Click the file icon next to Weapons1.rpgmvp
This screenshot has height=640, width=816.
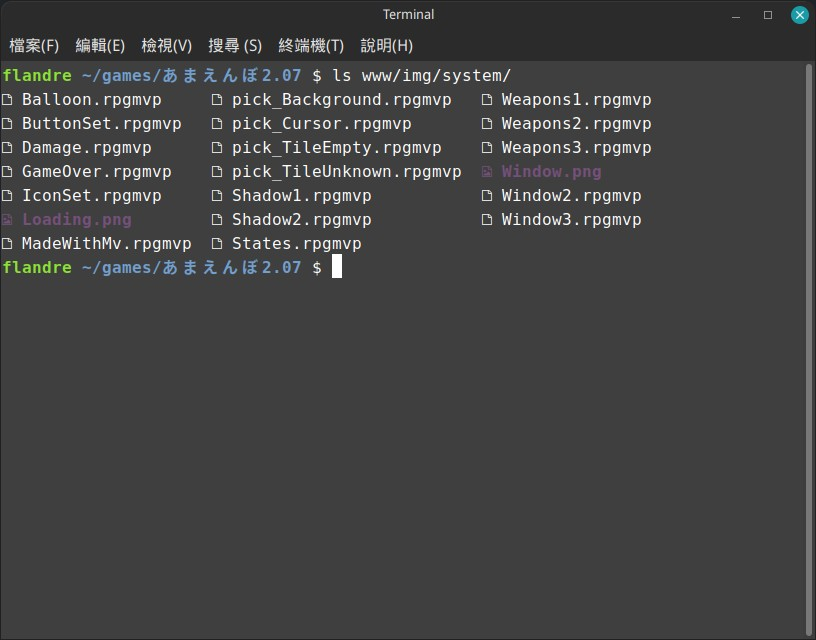click(x=488, y=99)
